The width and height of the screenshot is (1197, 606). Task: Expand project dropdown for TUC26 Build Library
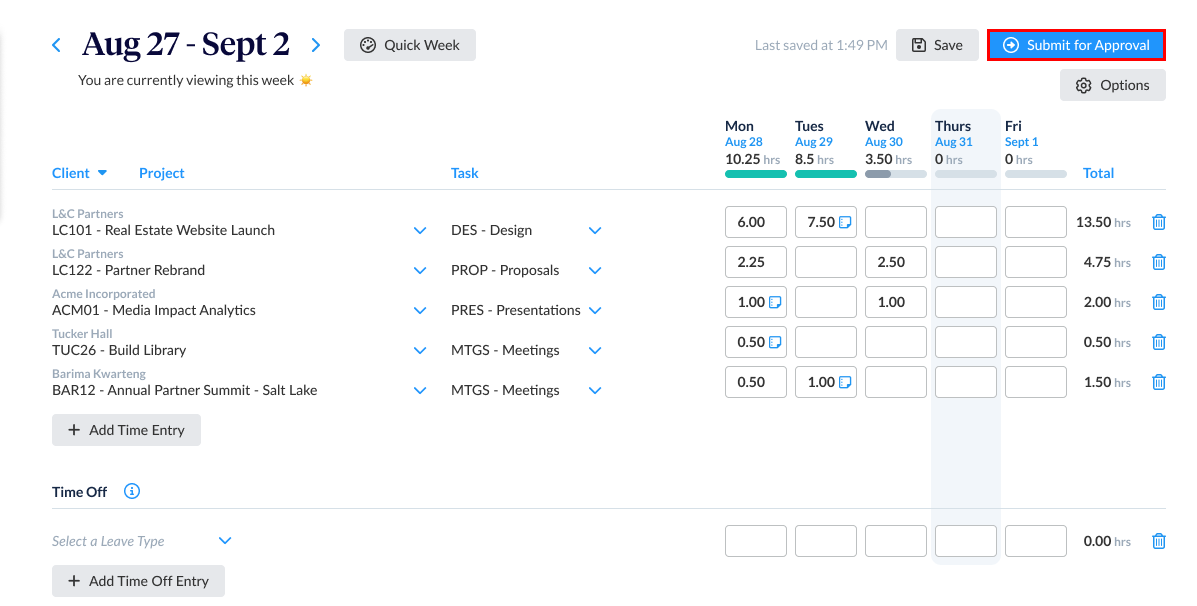point(420,350)
